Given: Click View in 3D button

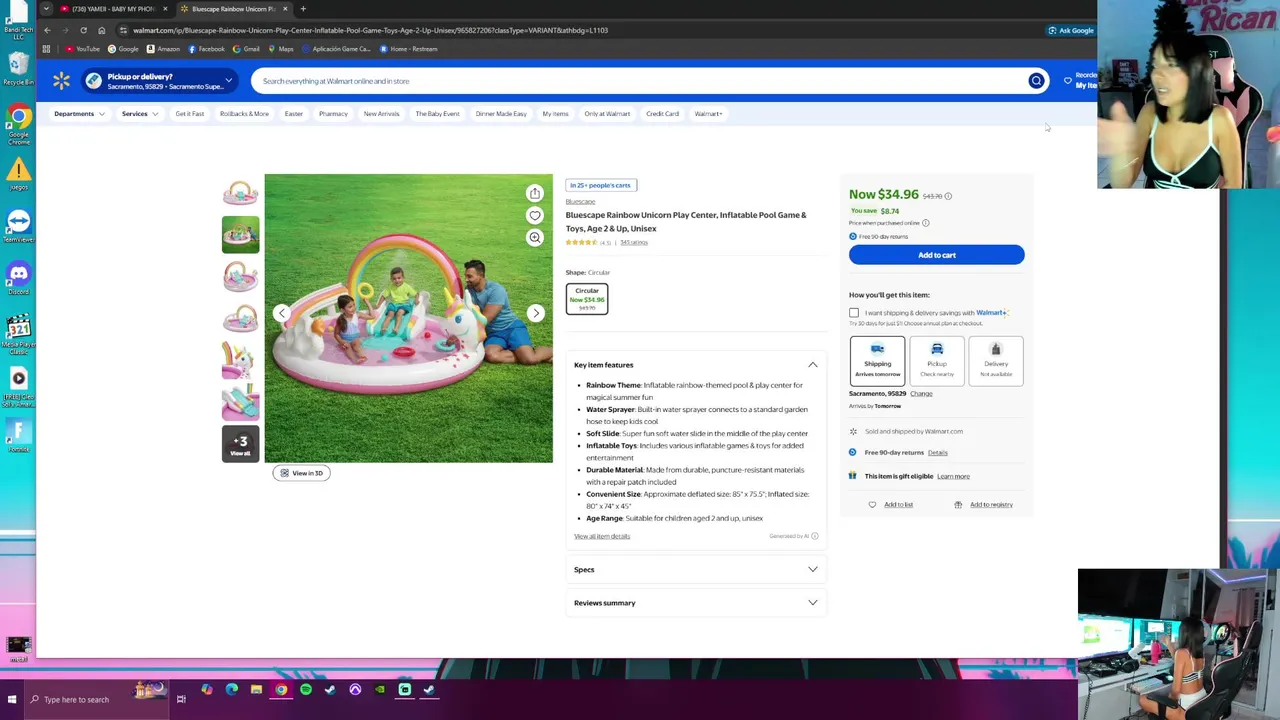Looking at the screenshot, I should [x=301, y=473].
